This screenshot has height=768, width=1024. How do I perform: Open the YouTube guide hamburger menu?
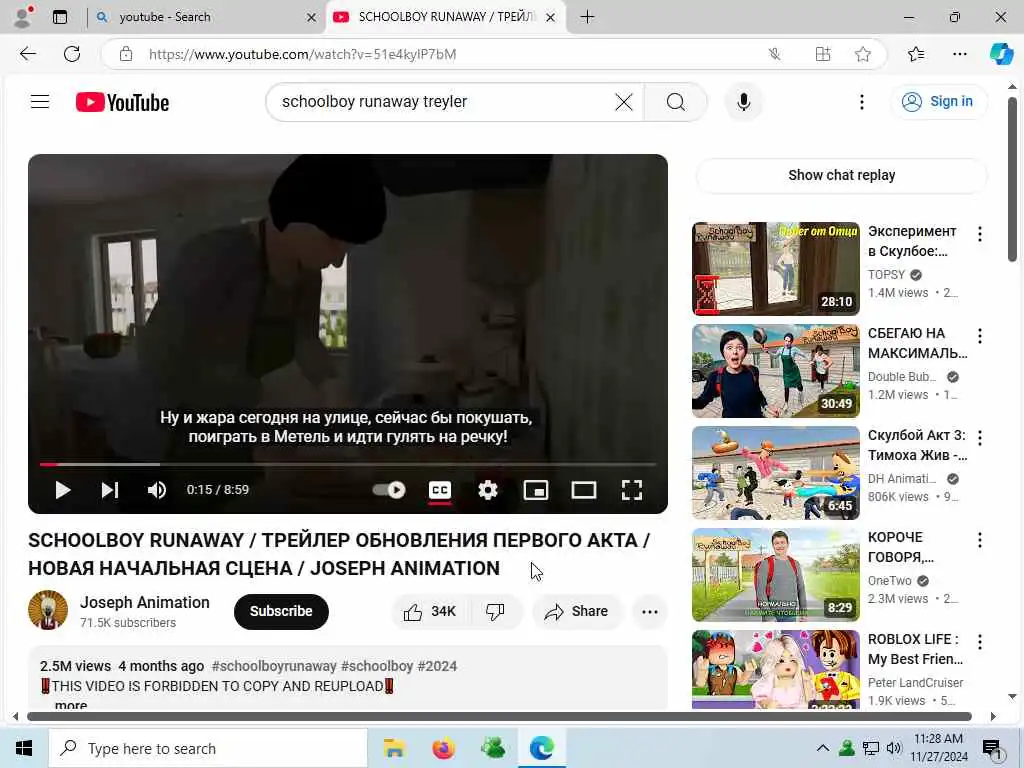point(40,102)
